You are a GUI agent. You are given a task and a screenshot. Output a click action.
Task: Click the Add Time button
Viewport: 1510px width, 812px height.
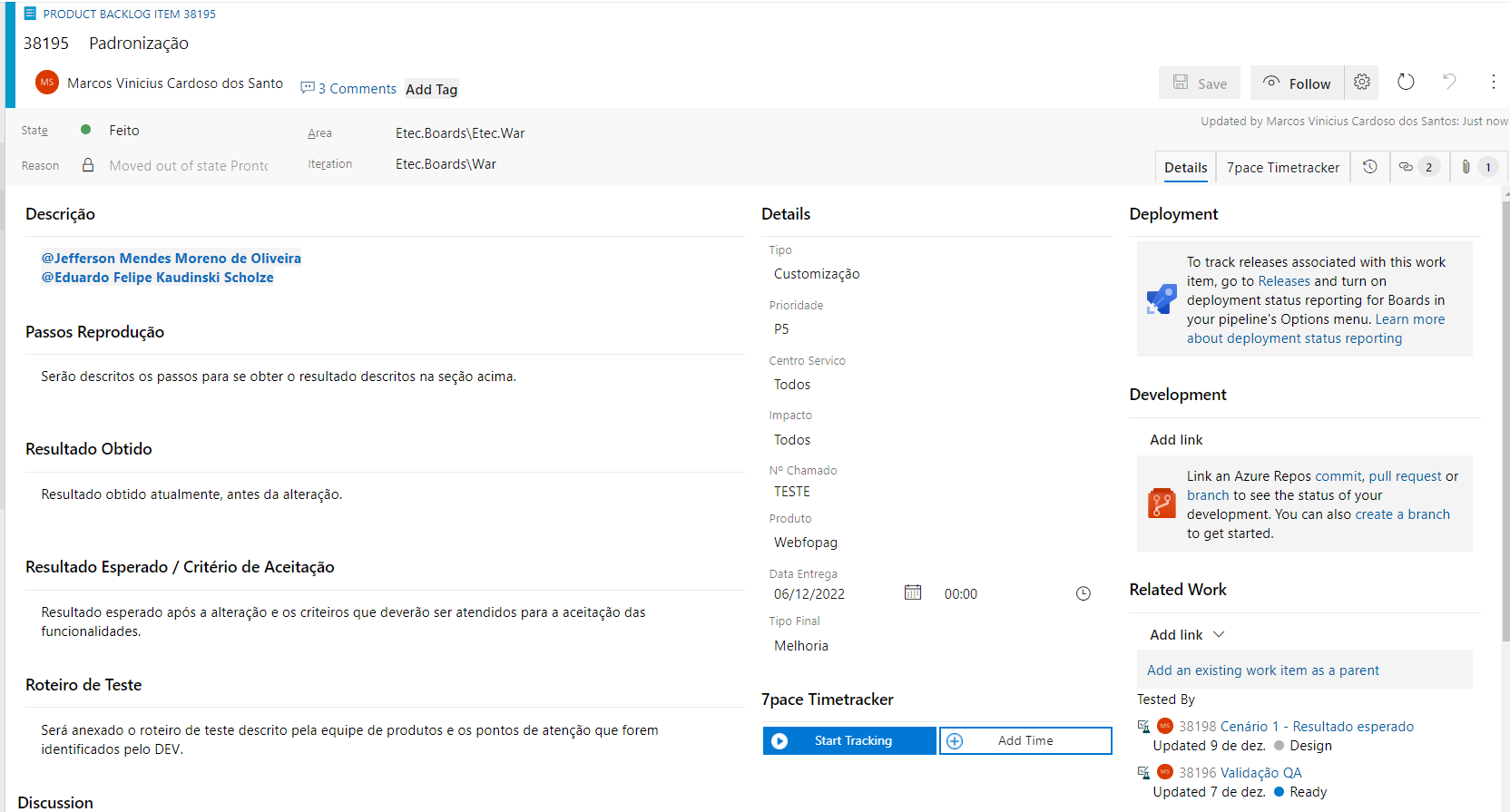coord(1025,740)
